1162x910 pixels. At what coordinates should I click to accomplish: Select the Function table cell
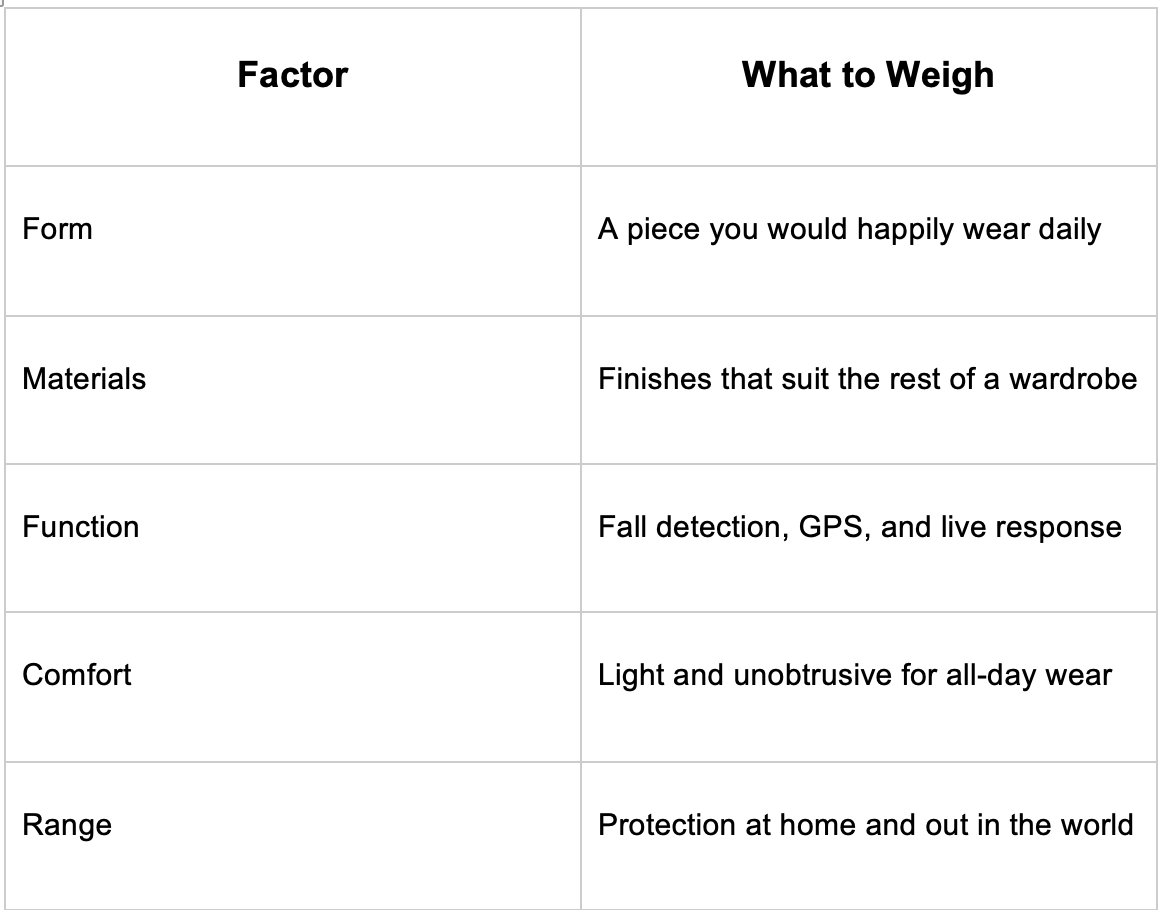(x=293, y=538)
